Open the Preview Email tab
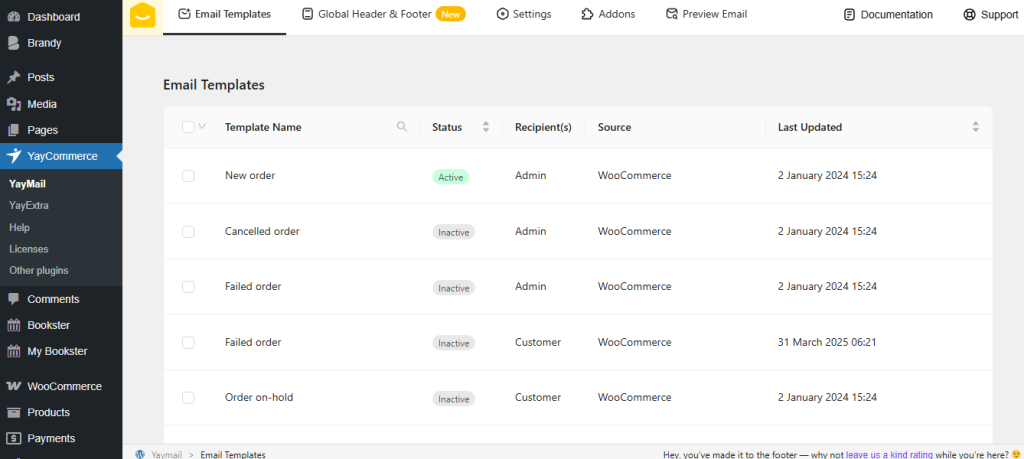The width and height of the screenshot is (1024, 459). click(x=706, y=14)
